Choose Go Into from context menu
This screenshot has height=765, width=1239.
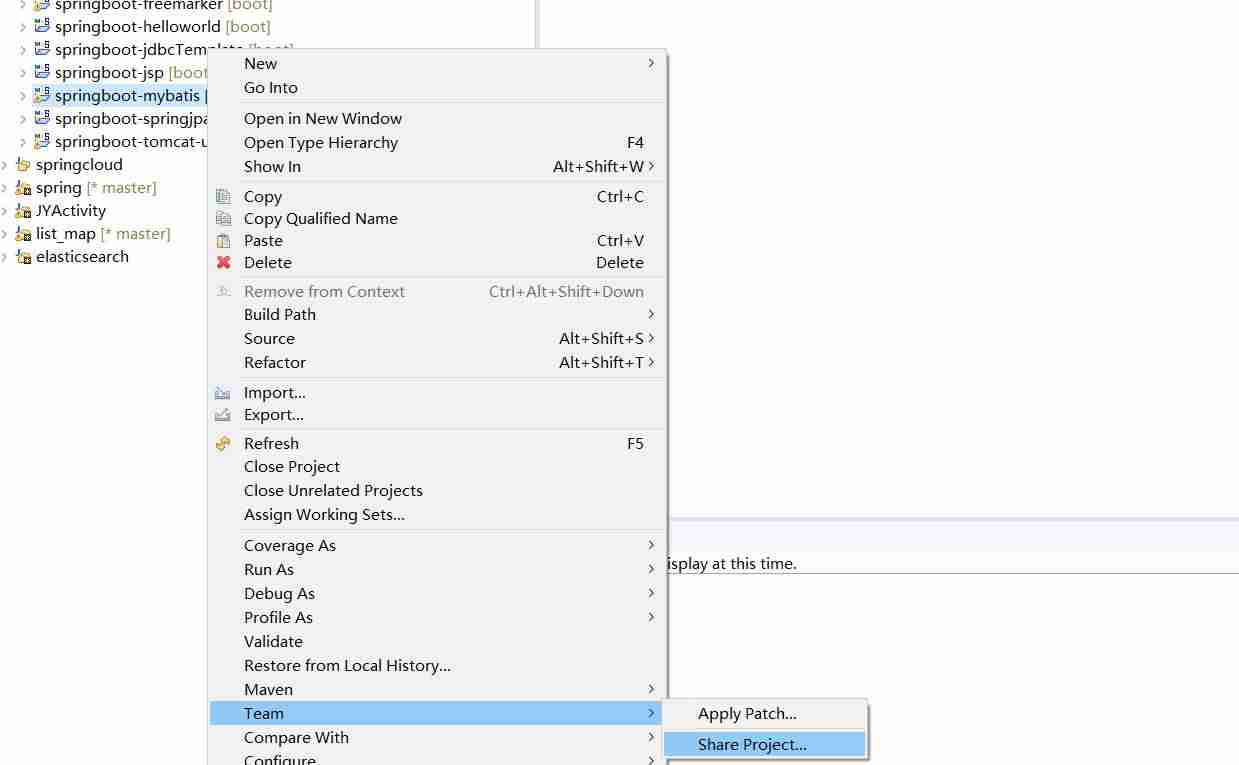(x=438, y=87)
